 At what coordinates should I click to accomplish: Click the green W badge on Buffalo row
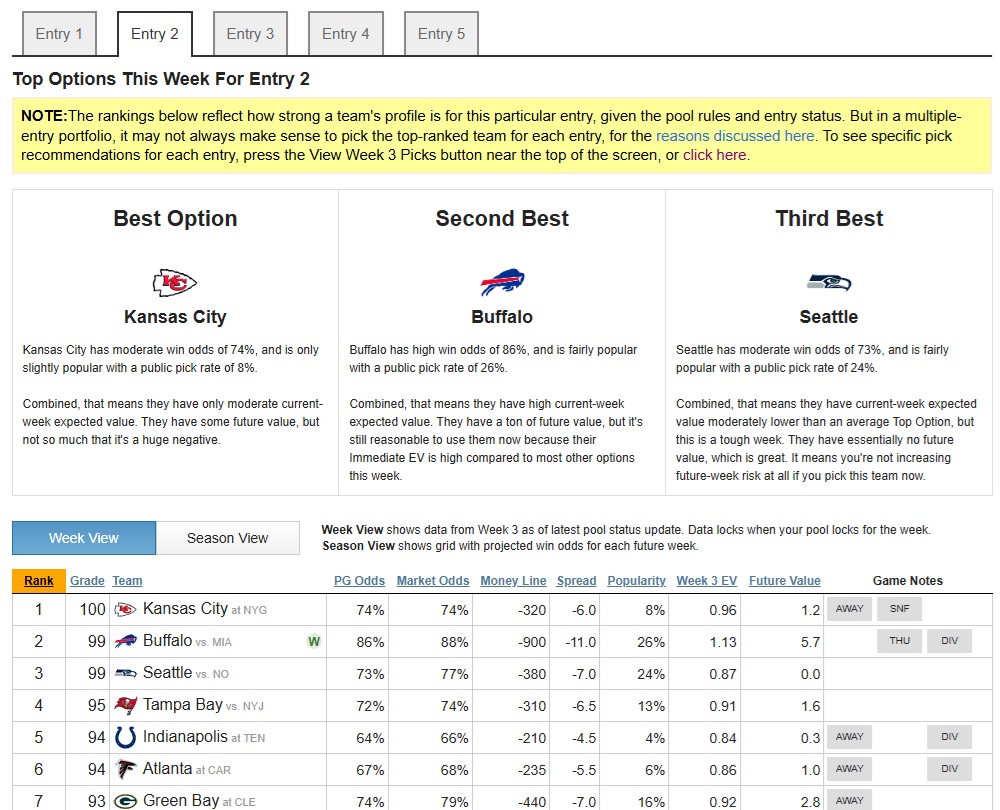314,642
